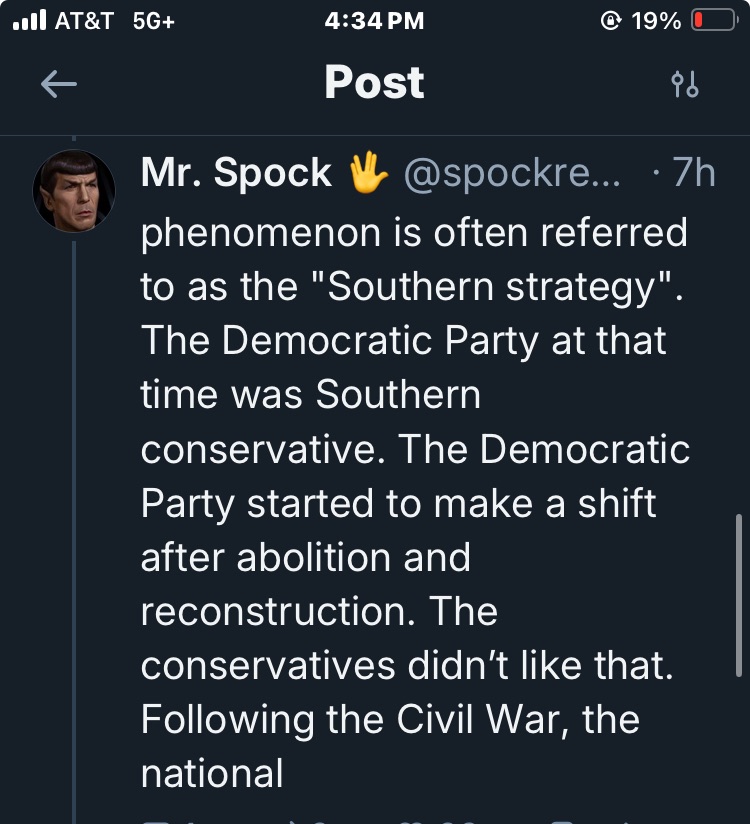The height and width of the screenshot is (824, 750).
Task: Tap the Vulcan salute emoji badge
Action: pos(368,173)
